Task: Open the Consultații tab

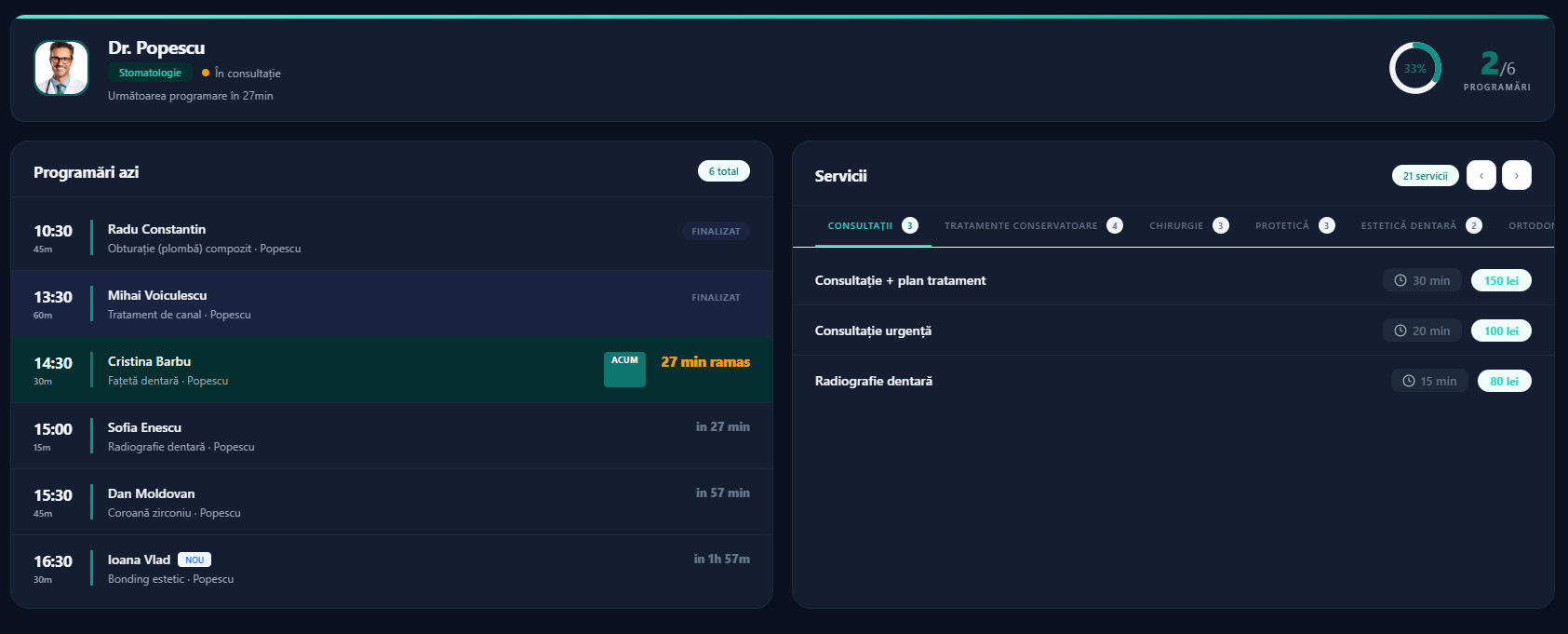Action: 873,225
